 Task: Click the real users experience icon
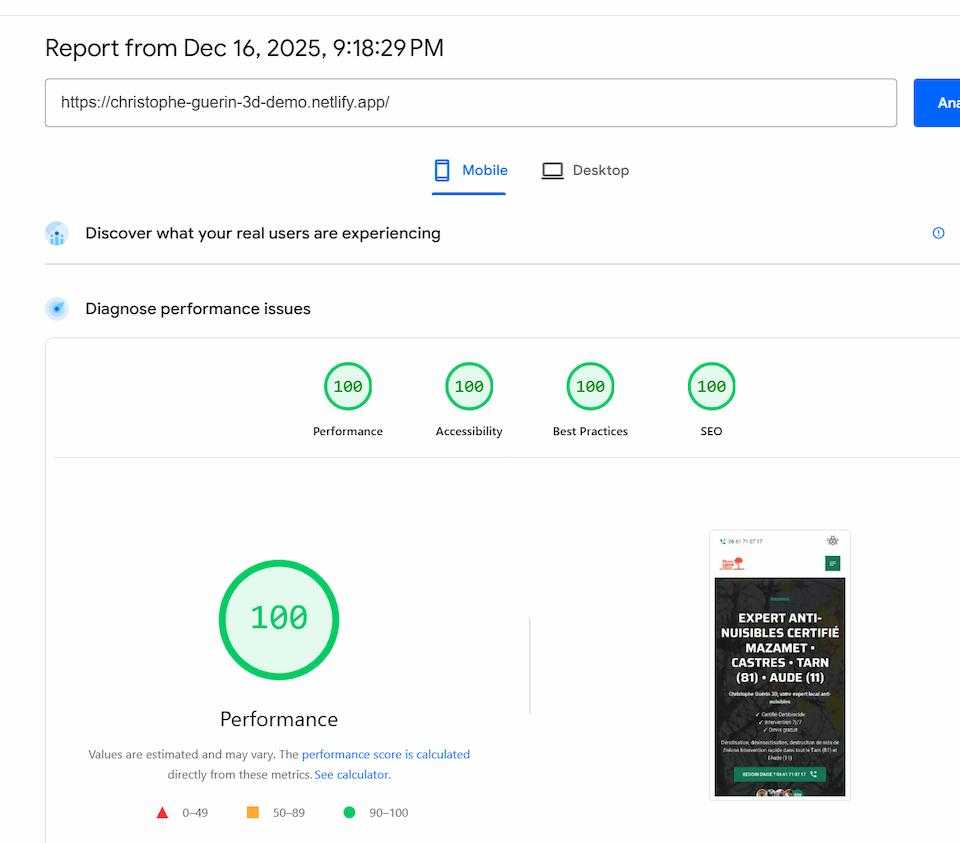pyautogui.click(x=57, y=234)
